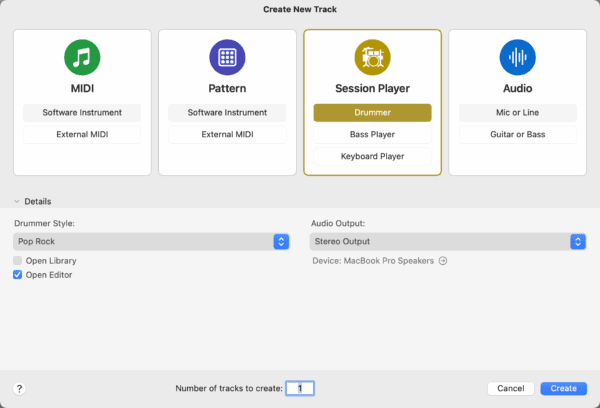Click the blue Audio waveform icon
600x408 pixels.
[517, 58]
